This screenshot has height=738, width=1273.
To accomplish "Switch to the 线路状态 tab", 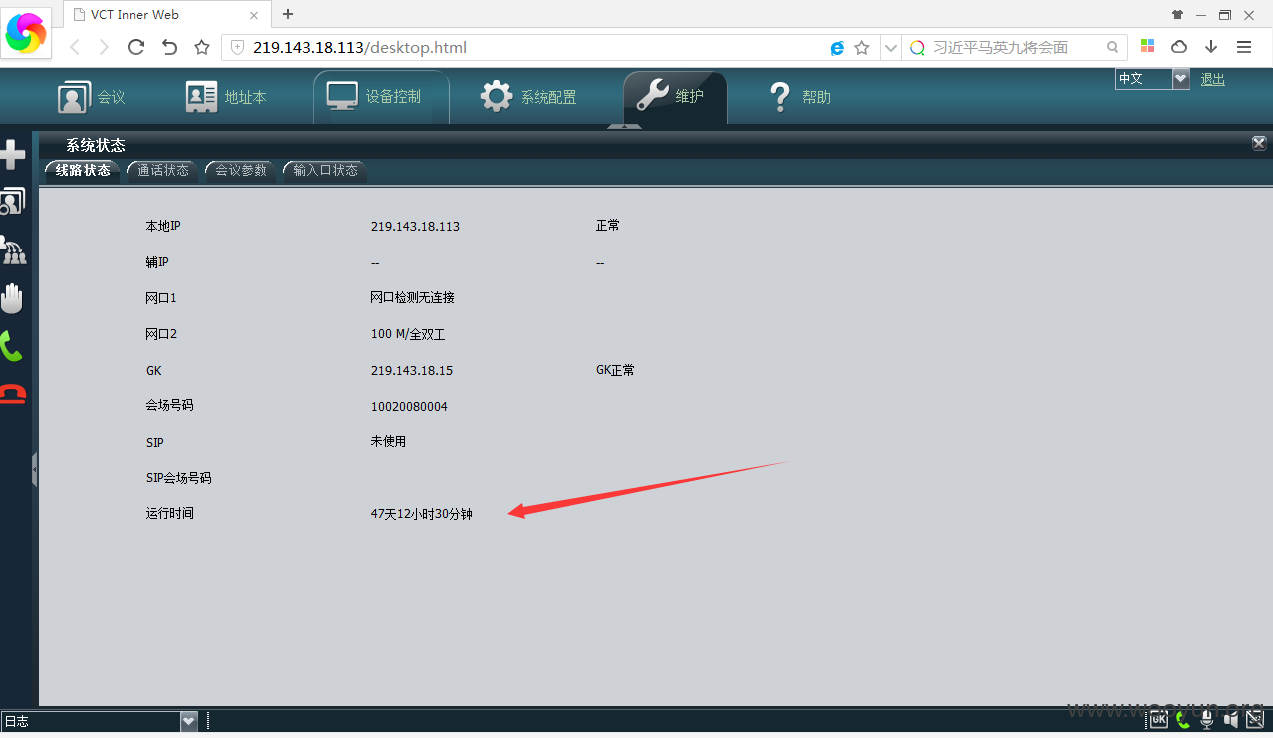I will 83,171.
